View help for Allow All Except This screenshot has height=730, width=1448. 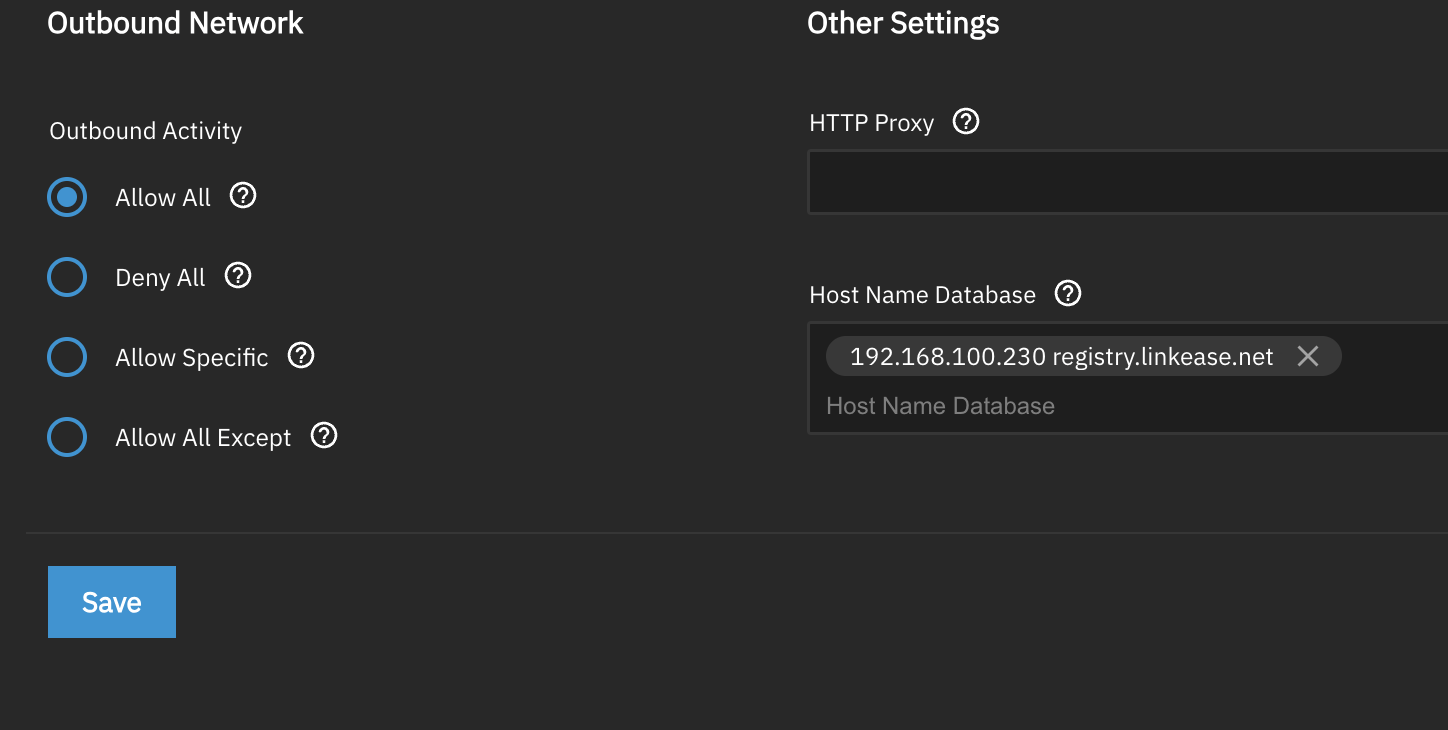324,436
